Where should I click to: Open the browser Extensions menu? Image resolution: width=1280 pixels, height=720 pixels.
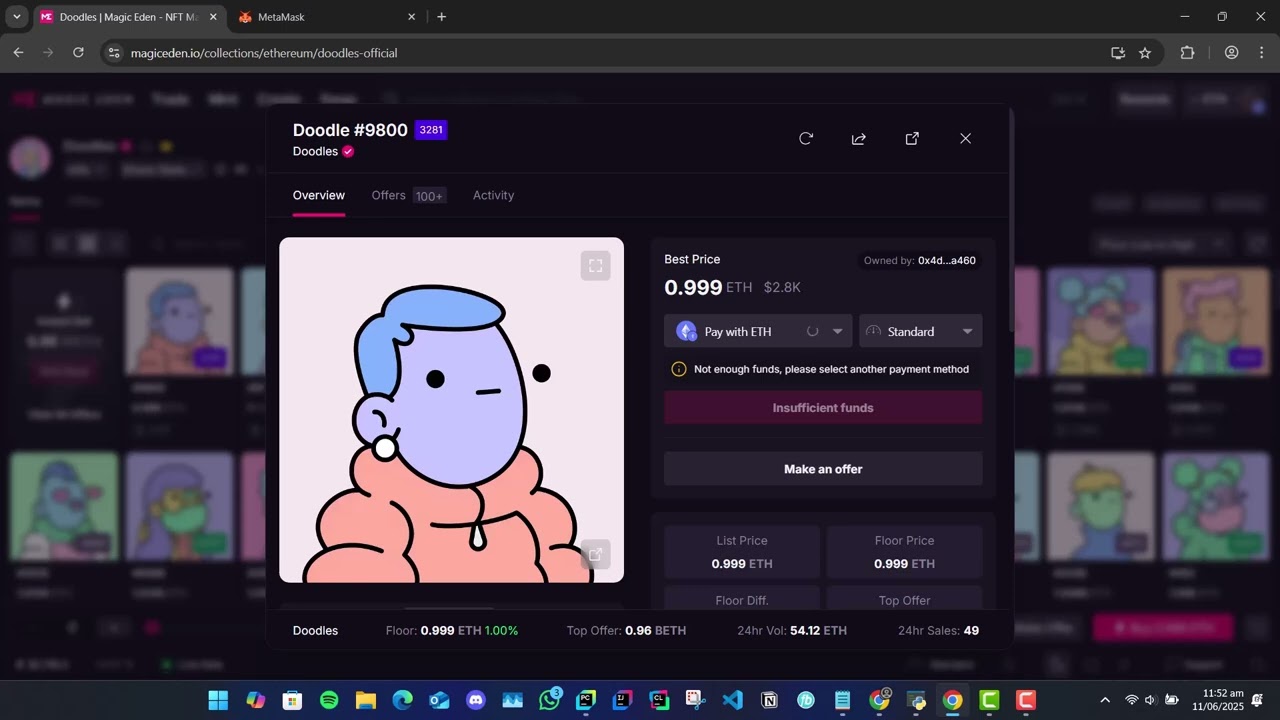tap(1187, 53)
